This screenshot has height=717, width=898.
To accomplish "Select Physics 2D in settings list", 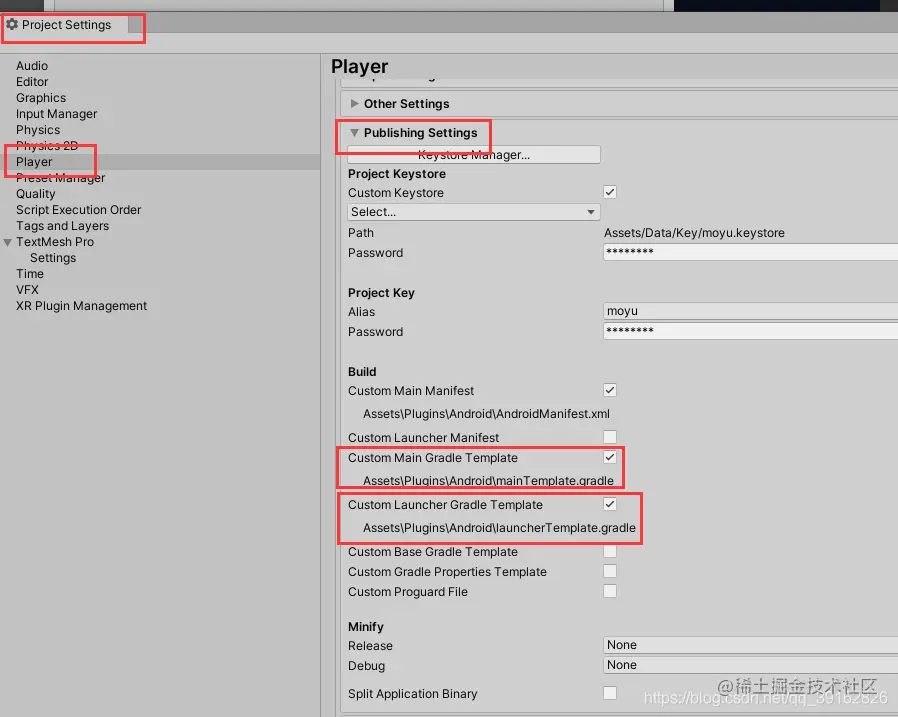I will [47, 145].
